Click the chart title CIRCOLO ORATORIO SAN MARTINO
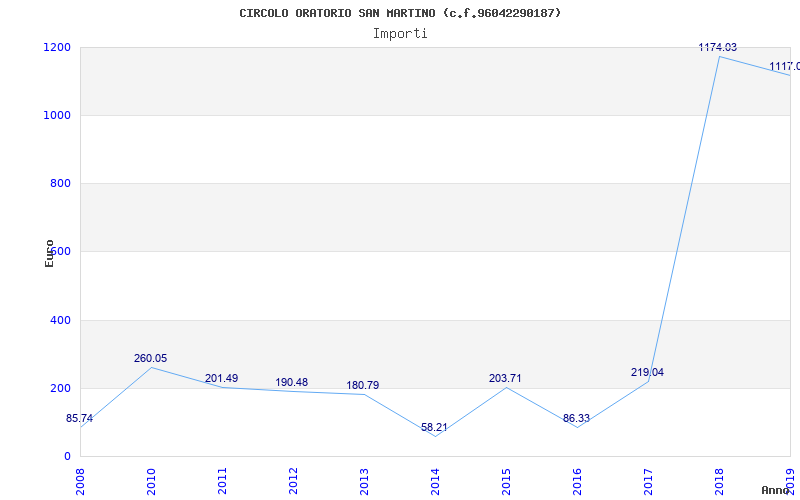The image size is (800, 500). (x=400, y=13)
